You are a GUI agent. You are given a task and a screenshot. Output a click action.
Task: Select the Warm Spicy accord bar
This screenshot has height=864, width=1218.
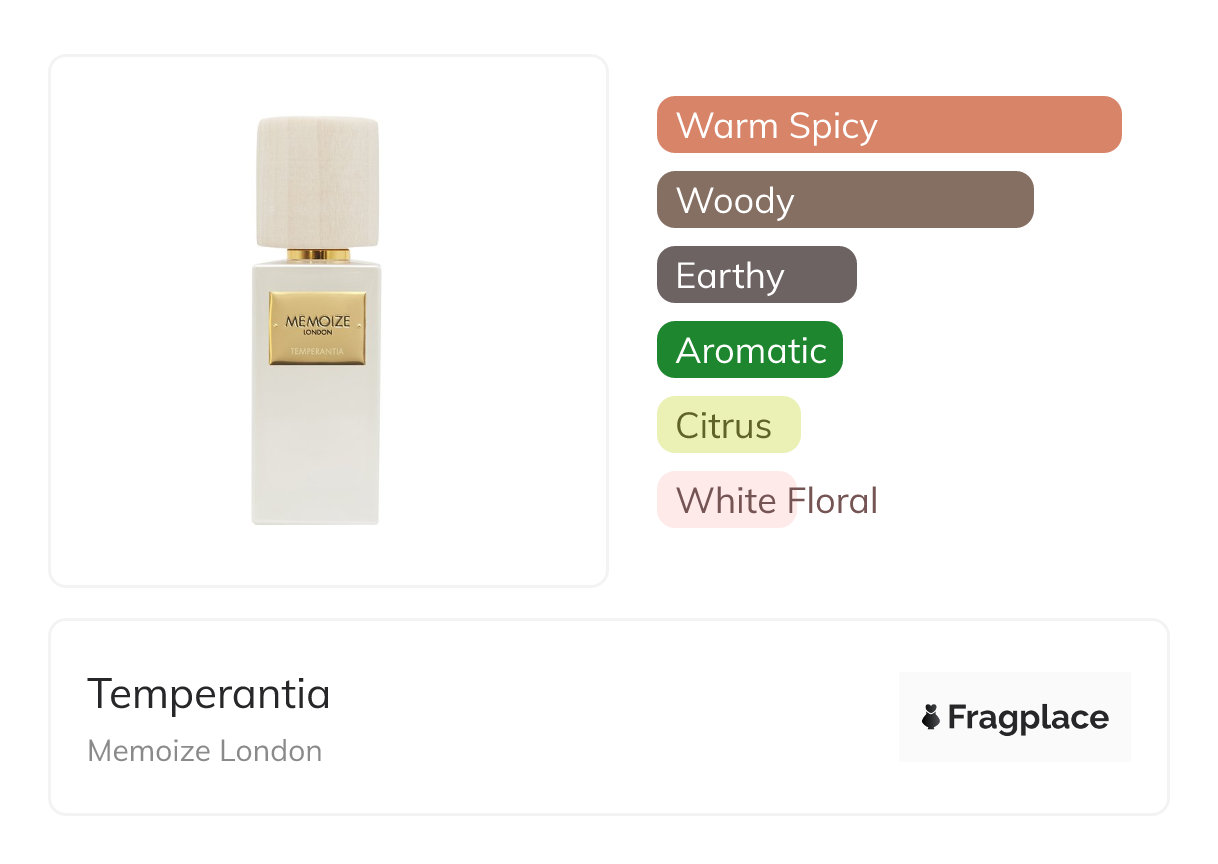(x=888, y=125)
